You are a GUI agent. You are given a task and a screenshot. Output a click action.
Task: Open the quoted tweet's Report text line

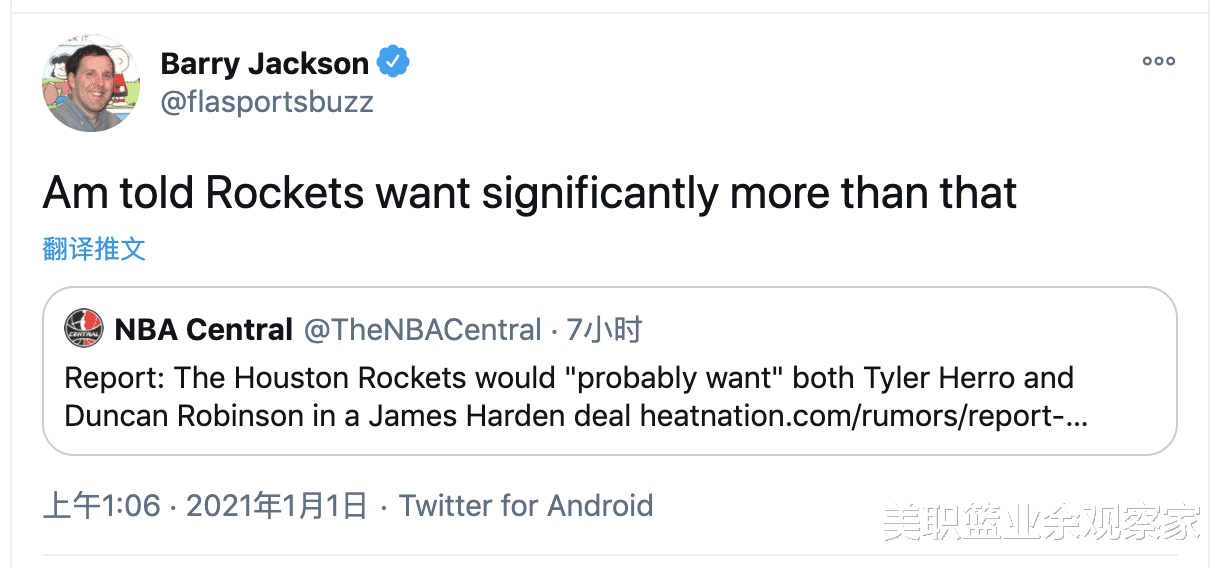(569, 379)
